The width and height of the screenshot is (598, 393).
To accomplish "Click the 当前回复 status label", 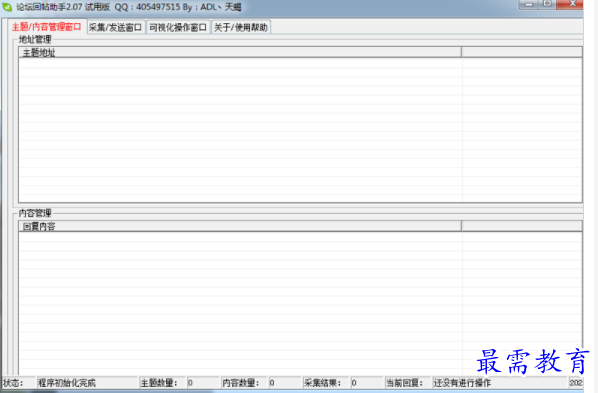I will point(404,383).
